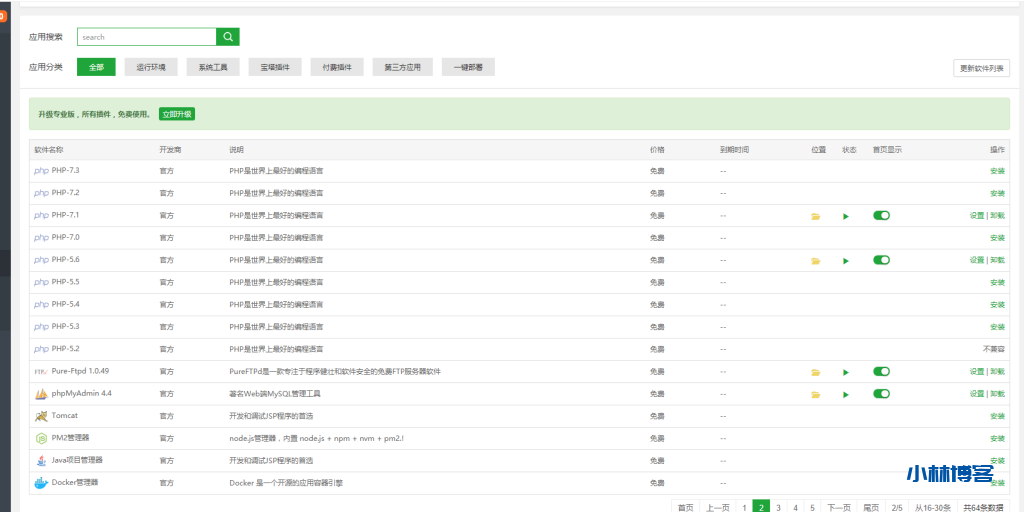Screen dimensions: 1024x512
Task: Open the PHP-7.1 folder location icon
Action: pyautogui.click(x=815, y=216)
